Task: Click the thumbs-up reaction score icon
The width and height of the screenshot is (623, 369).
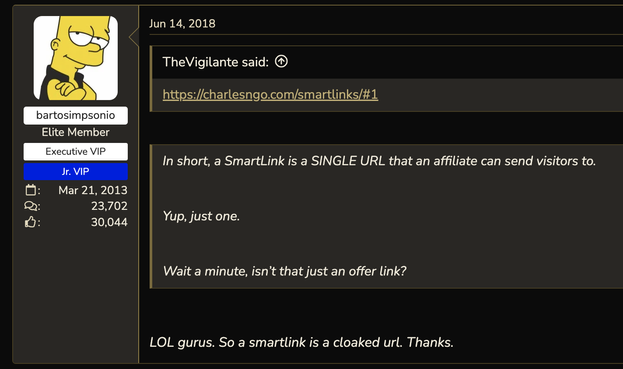Action: [31, 222]
